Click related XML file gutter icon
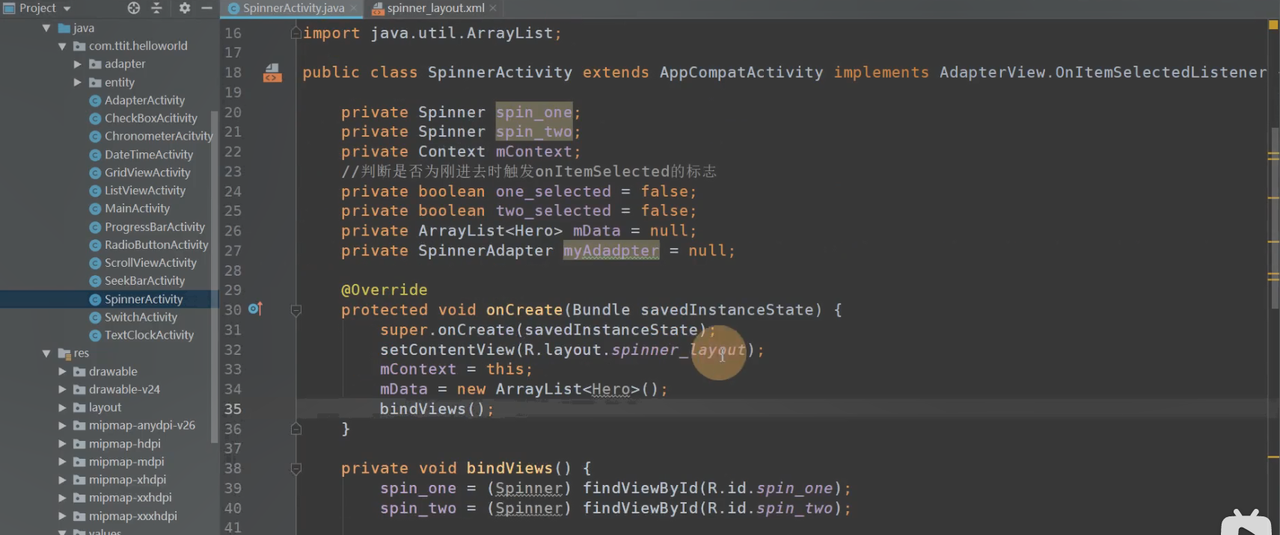Viewport: 1280px width, 535px height. pos(272,72)
